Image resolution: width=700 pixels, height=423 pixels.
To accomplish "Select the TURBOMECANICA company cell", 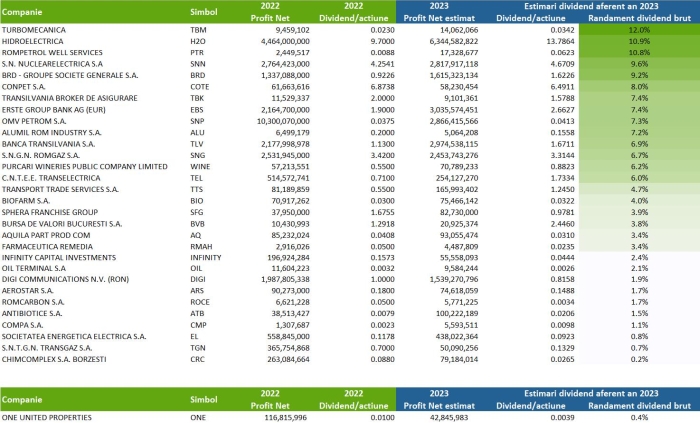I will pyautogui.click(x=34, y=30).
